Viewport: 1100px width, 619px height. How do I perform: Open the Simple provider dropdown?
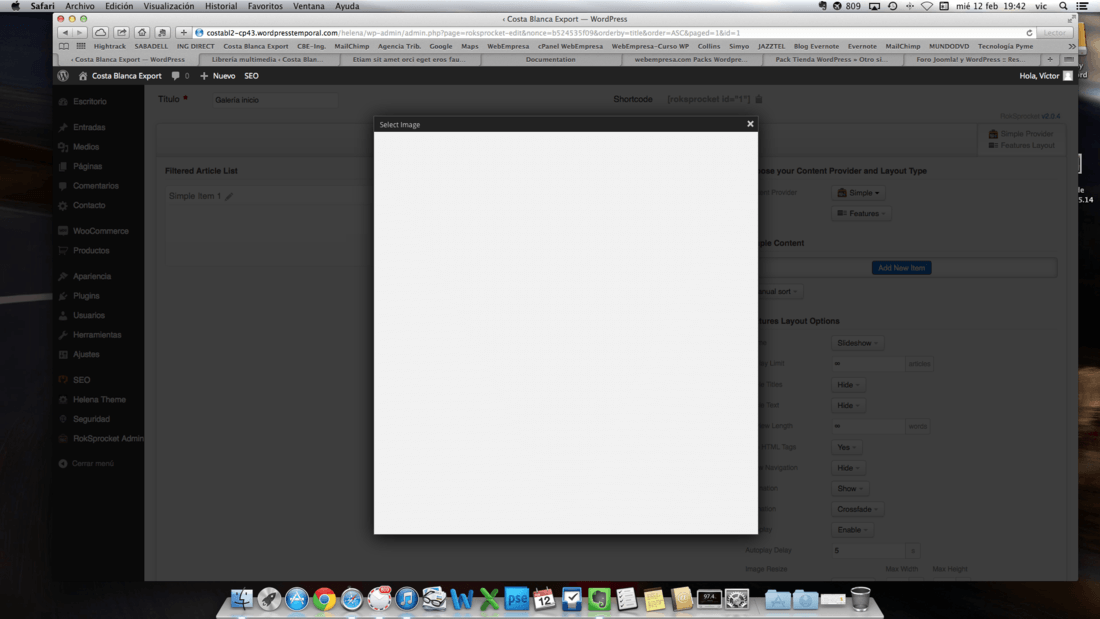[859, 193]
